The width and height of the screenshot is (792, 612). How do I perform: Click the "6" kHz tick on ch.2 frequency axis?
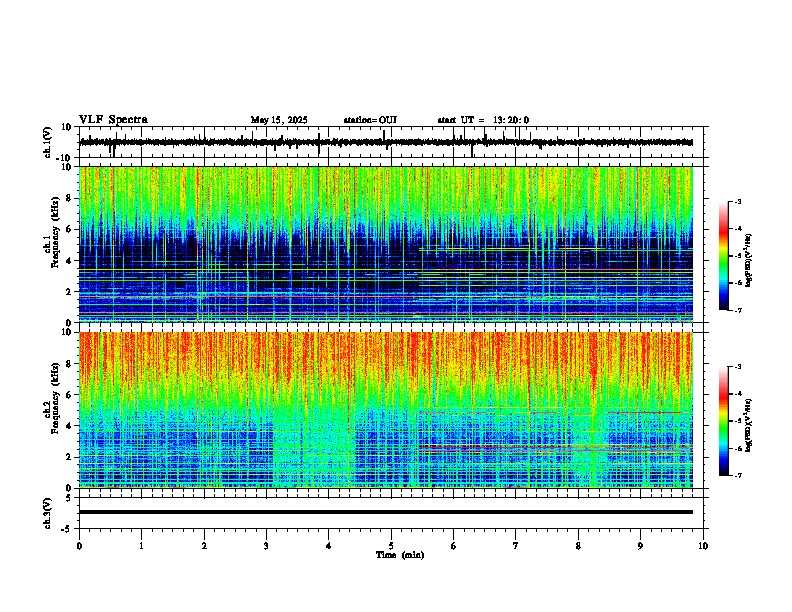[x=70, y=395]
